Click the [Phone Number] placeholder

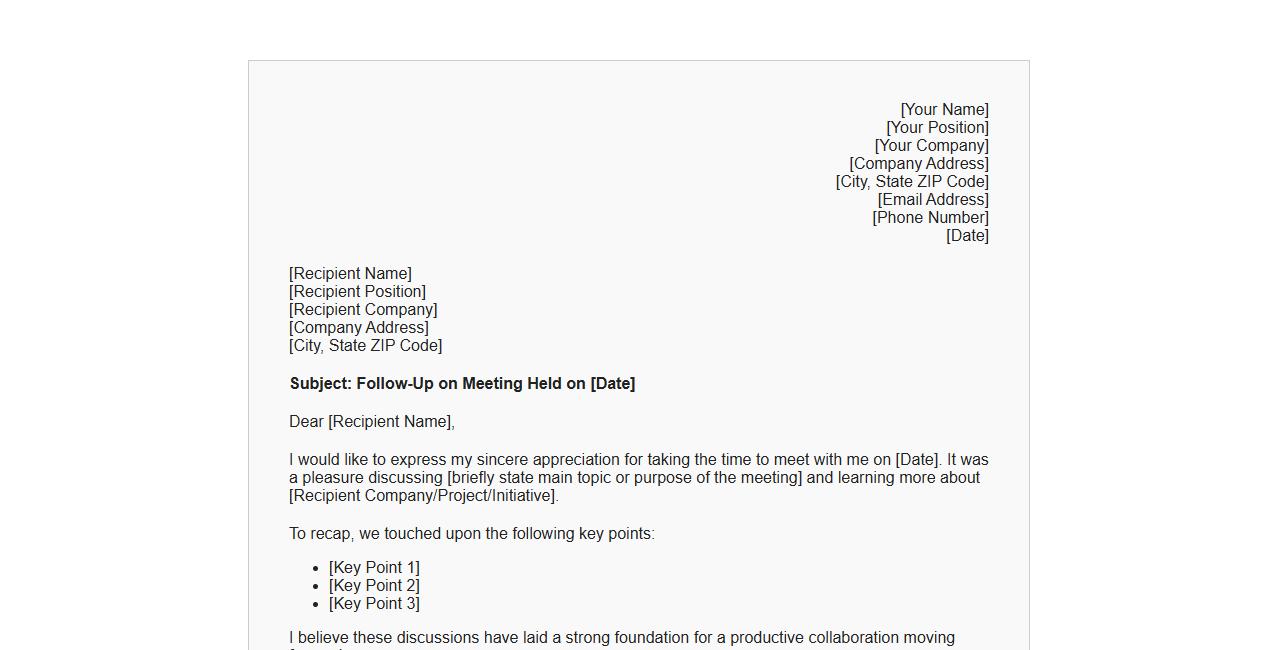tap(930, 218)
